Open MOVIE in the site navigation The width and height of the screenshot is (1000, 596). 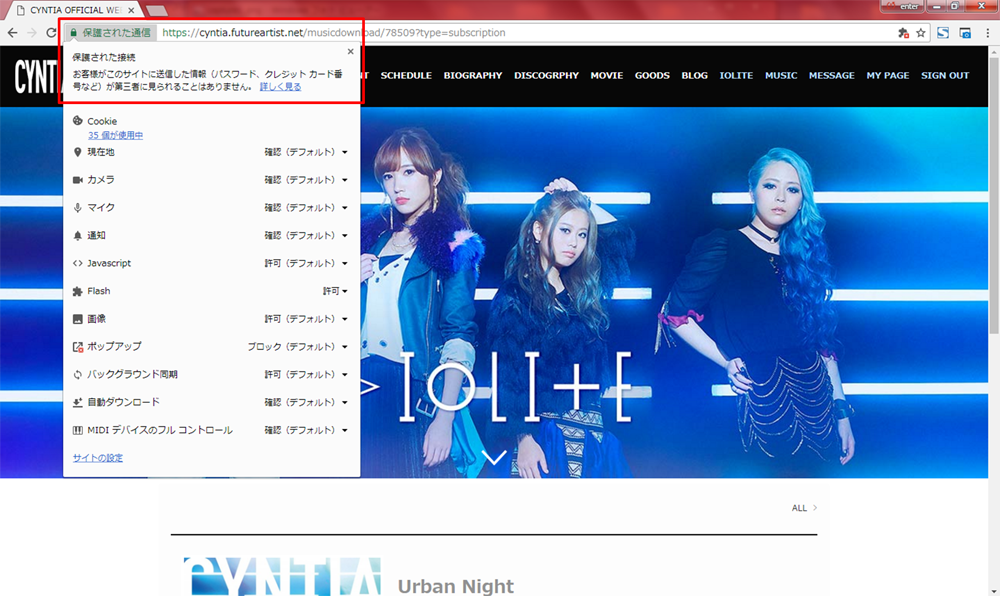(x=607, y=75)
